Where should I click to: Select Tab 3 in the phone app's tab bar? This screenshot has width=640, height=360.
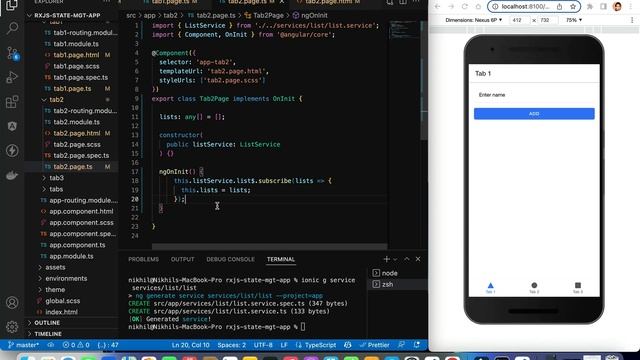tap(578, 288)
